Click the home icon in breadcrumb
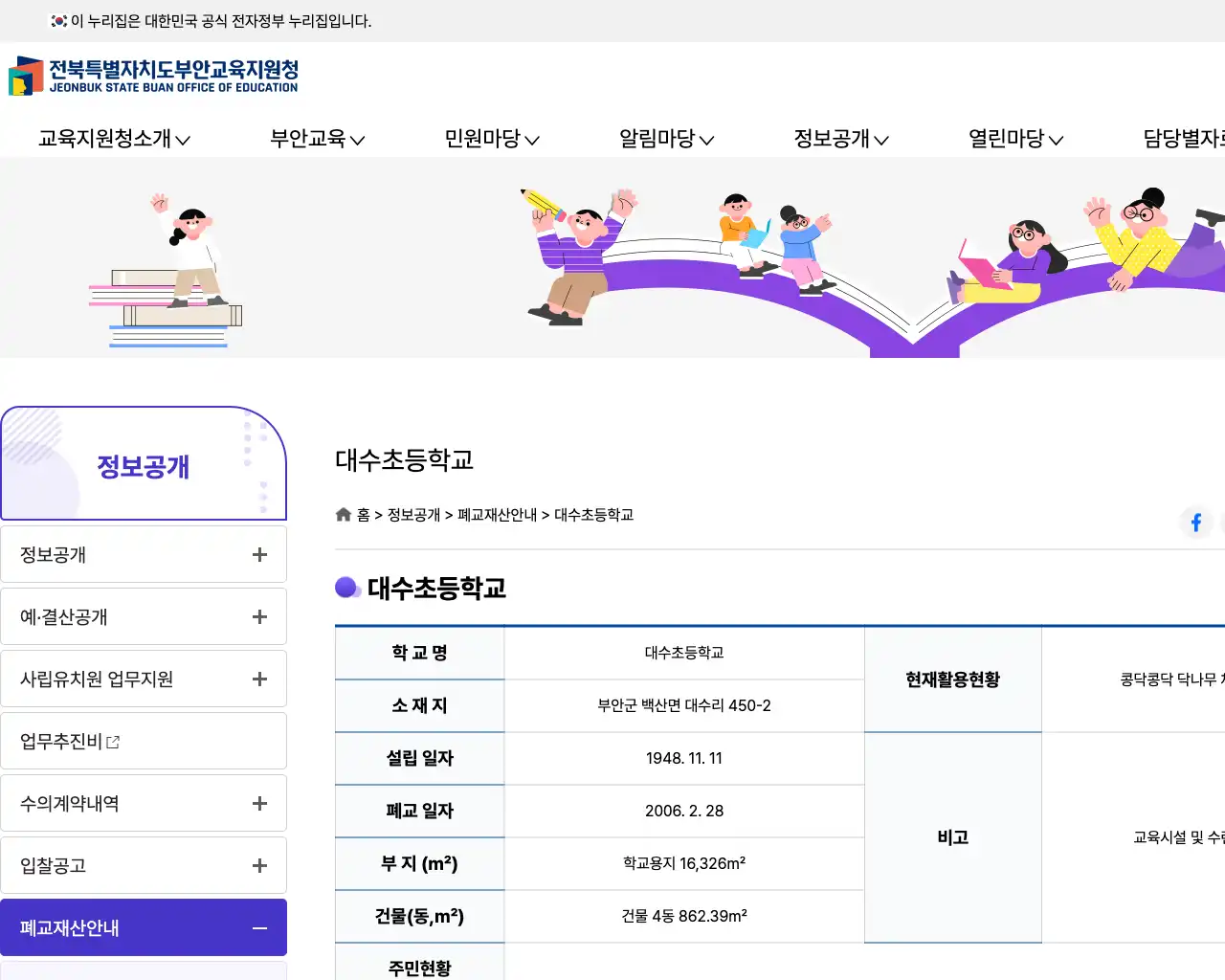 coord(344,515)
